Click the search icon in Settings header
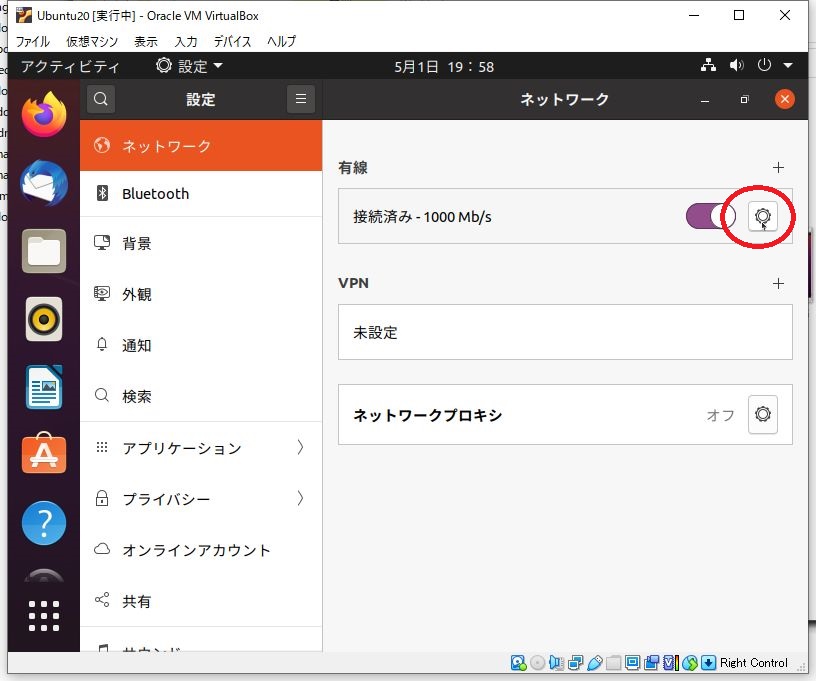The height and width of the screenshot is (681, 816). (x=101, y=99)
